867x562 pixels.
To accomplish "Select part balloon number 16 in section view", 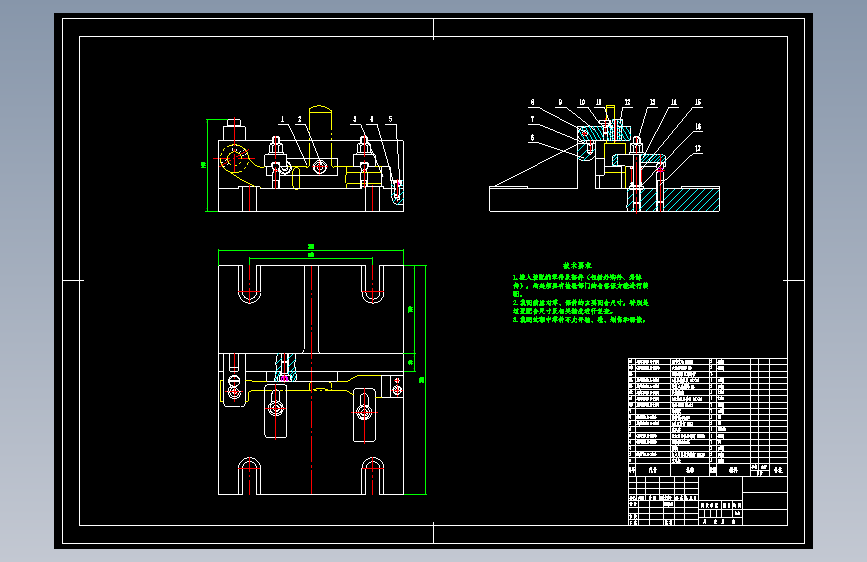I will tap(698, 127).
